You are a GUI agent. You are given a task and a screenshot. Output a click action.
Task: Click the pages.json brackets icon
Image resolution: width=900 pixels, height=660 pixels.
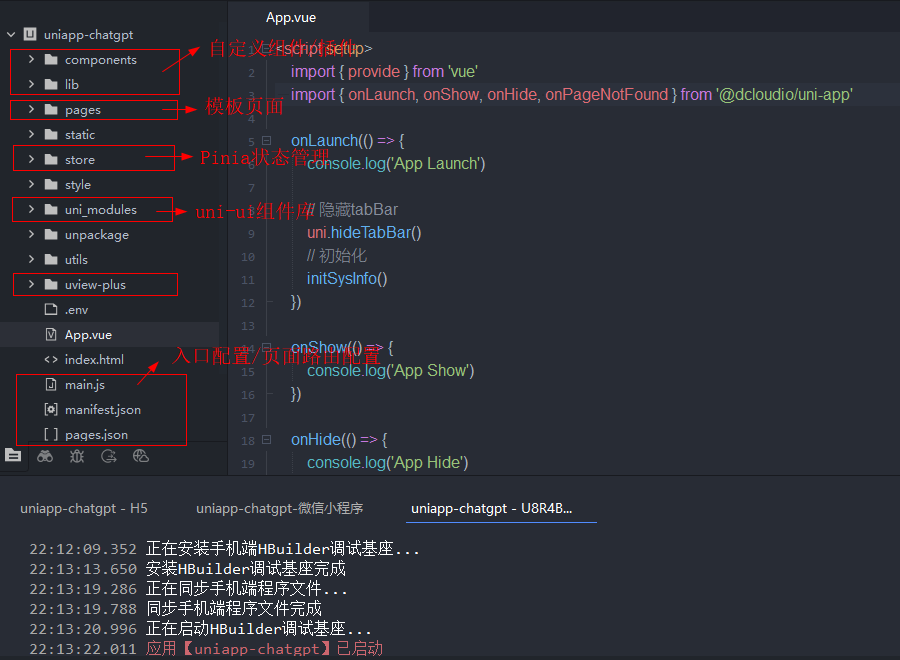[x=51, y=434]
